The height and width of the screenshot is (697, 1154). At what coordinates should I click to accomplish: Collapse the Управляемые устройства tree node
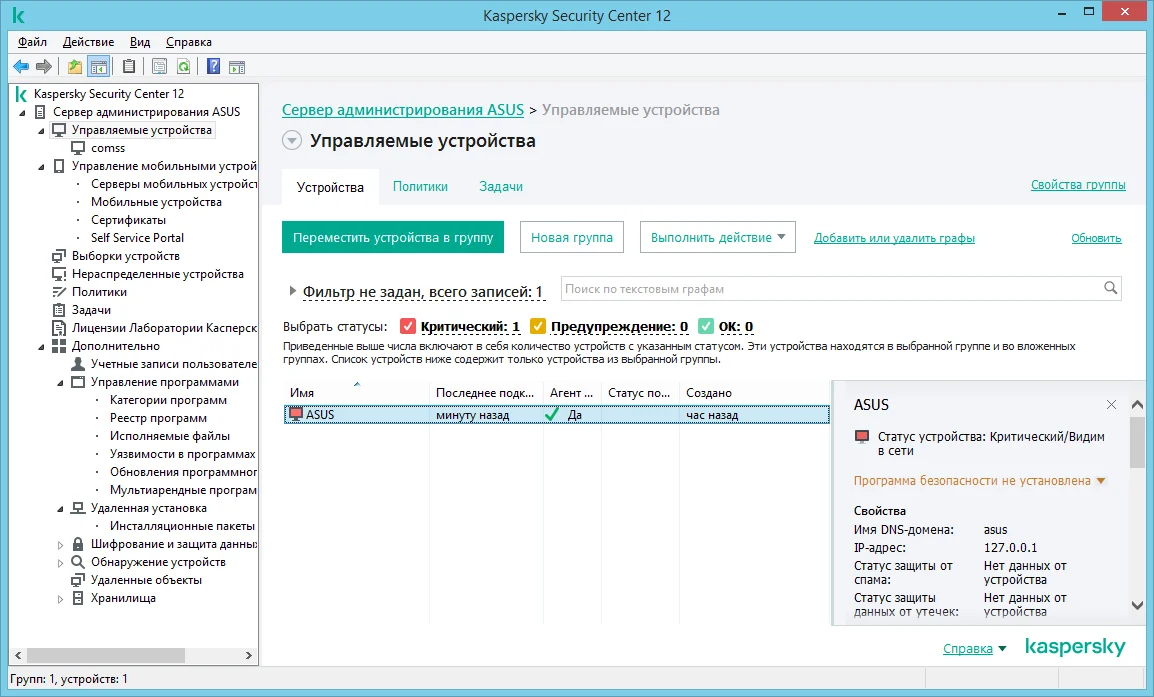pyautogui.click(x=41, y=131)
